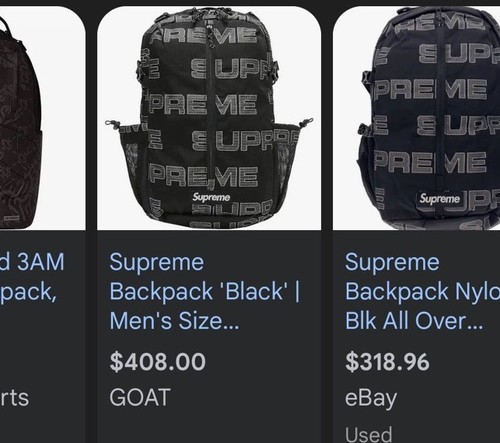Open the word "Supreme" in eBay listing title
Image resolution: width=500 pixels, height=443 pixels.
coord(392,262)
